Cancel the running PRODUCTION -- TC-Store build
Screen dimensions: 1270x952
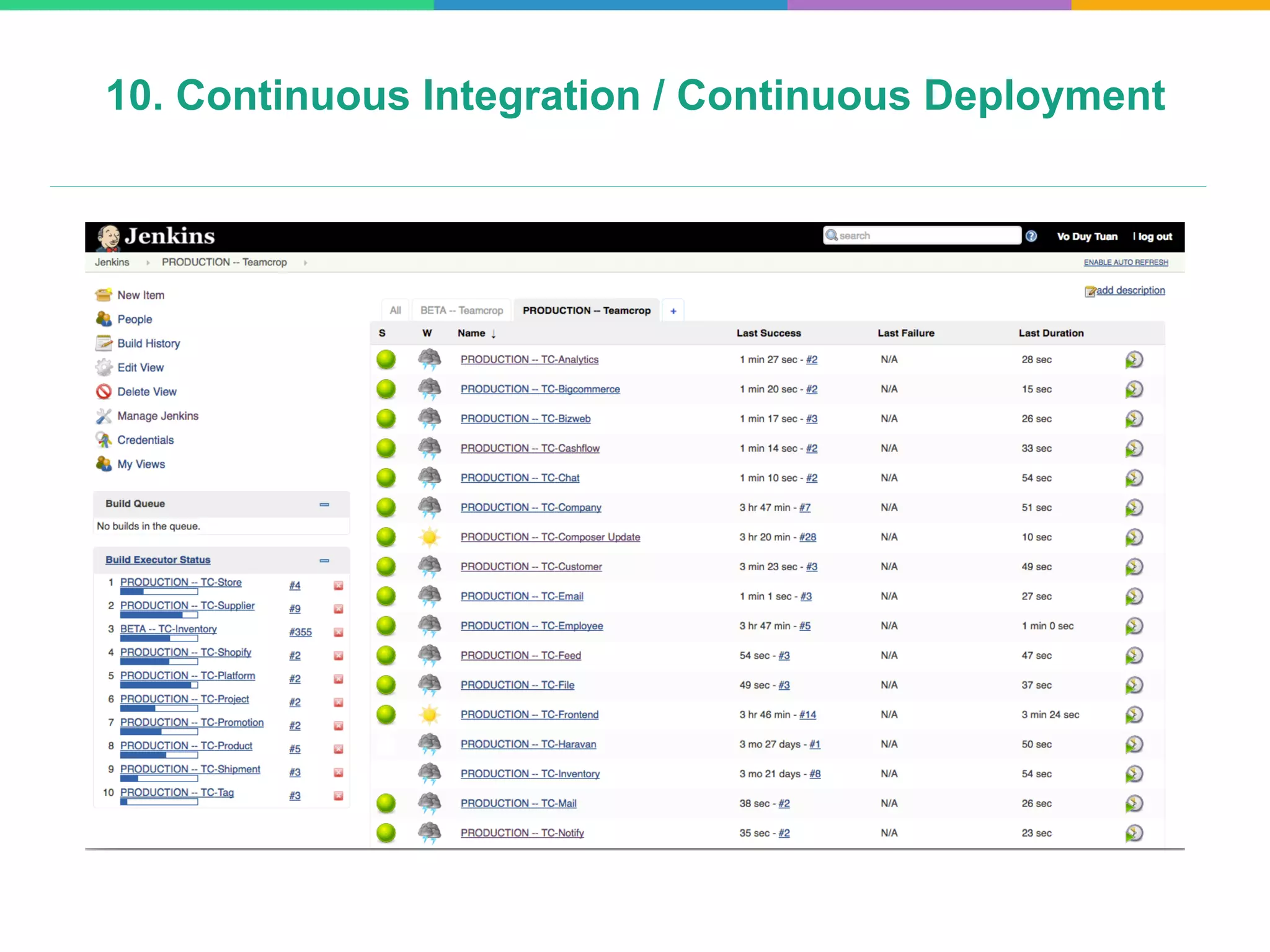[339, 586]
